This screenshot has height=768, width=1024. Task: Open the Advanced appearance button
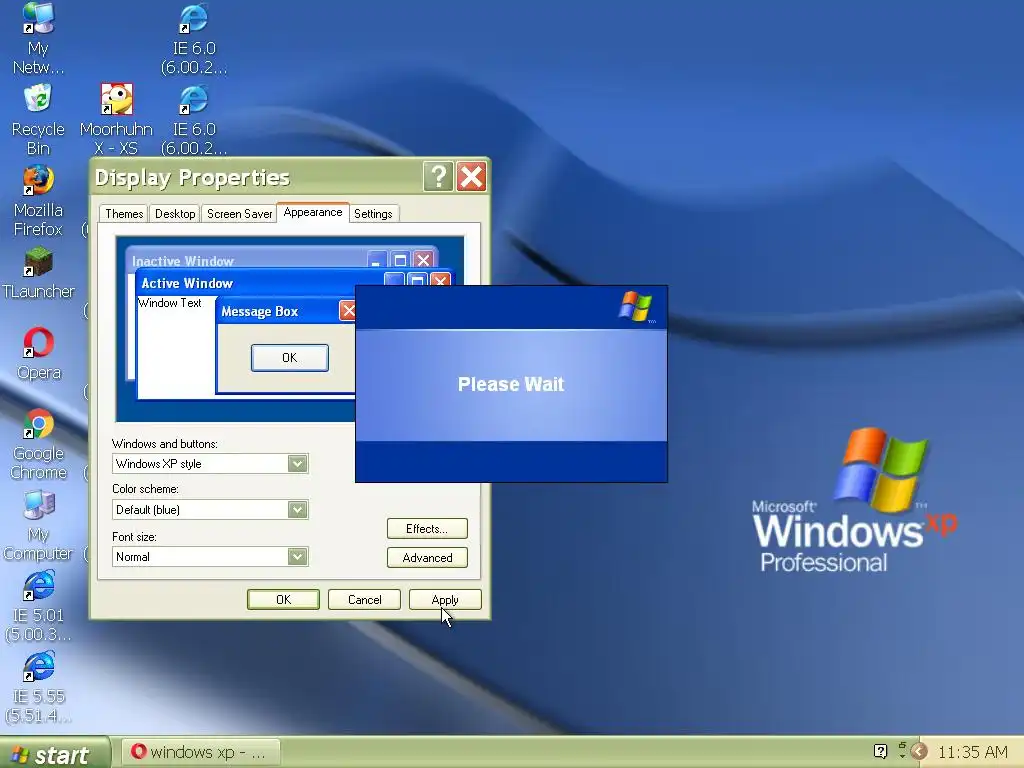427,558
